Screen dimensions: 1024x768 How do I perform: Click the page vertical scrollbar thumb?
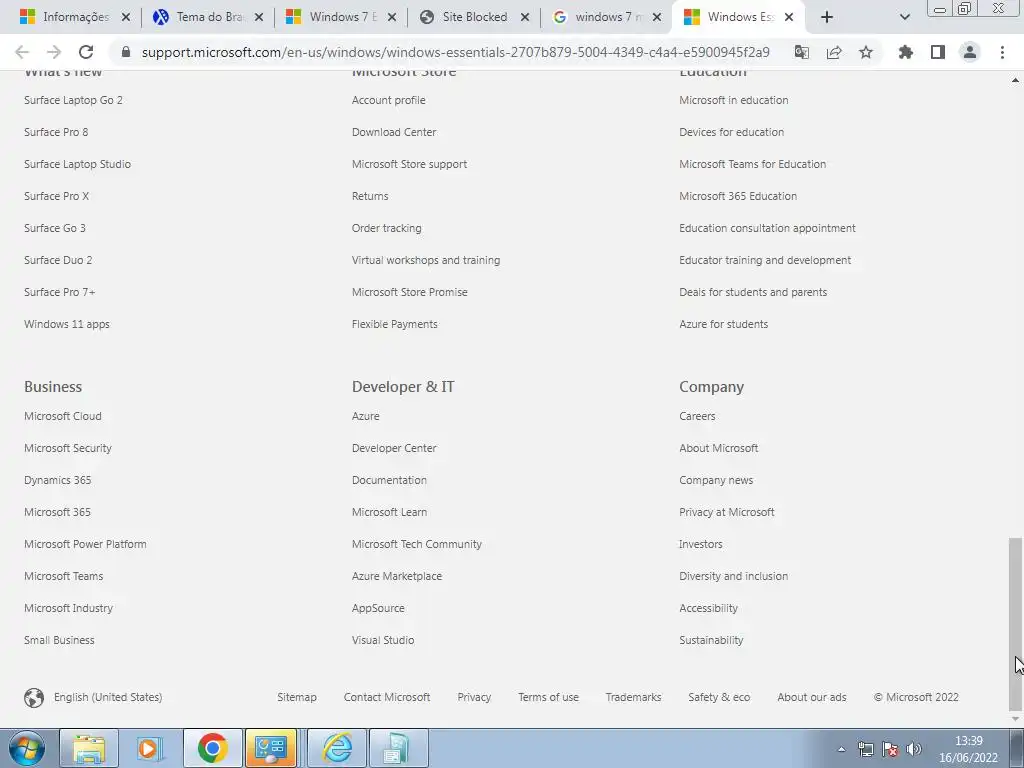coord(1015,624)
